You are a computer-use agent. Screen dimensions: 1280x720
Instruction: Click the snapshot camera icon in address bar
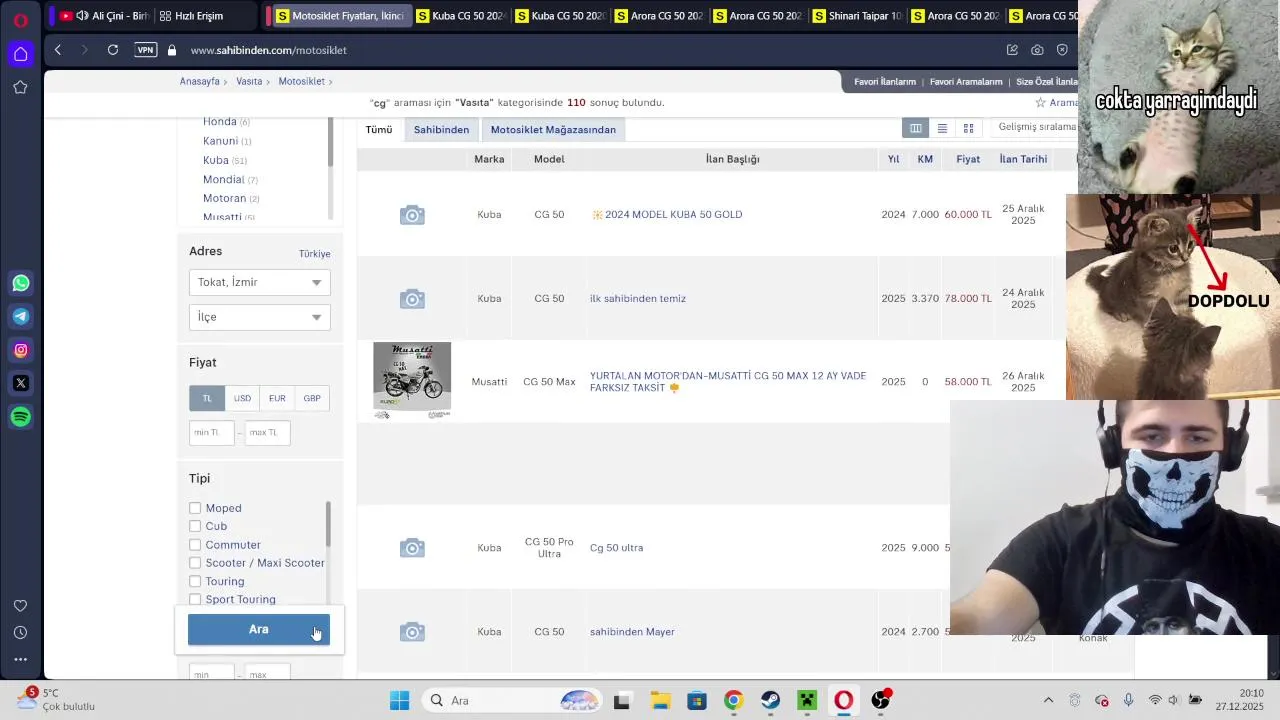(1037, 50)
